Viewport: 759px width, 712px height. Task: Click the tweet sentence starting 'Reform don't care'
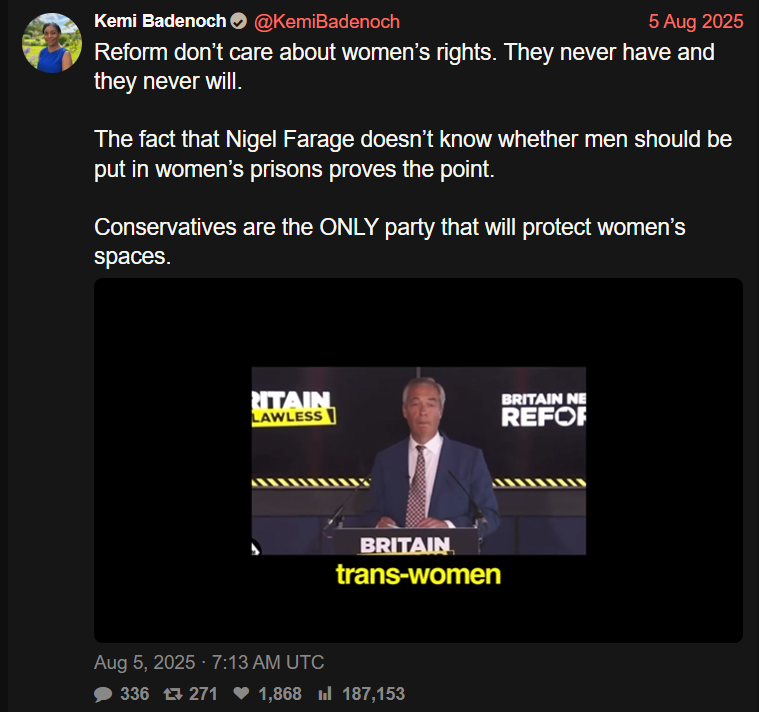tap(404, 66)
